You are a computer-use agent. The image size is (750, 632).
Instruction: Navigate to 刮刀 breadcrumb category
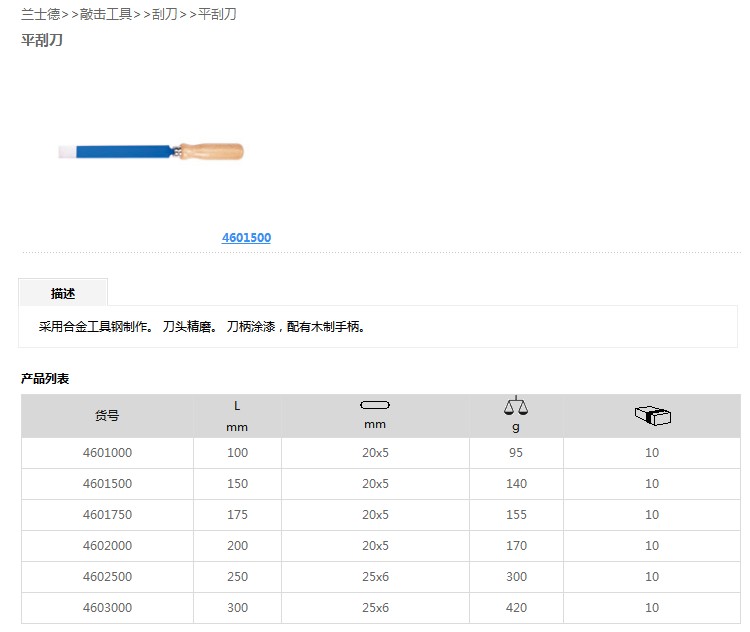click(164, 15)
